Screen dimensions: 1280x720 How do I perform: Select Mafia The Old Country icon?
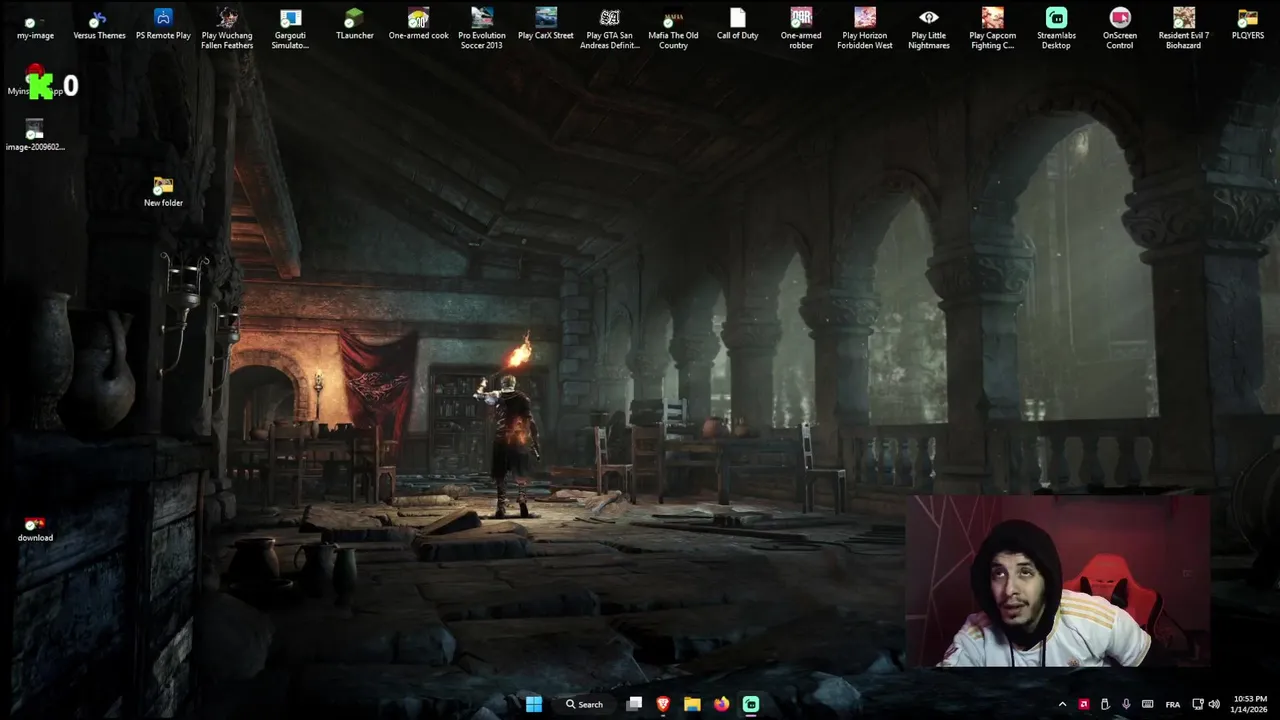[674, 30]
